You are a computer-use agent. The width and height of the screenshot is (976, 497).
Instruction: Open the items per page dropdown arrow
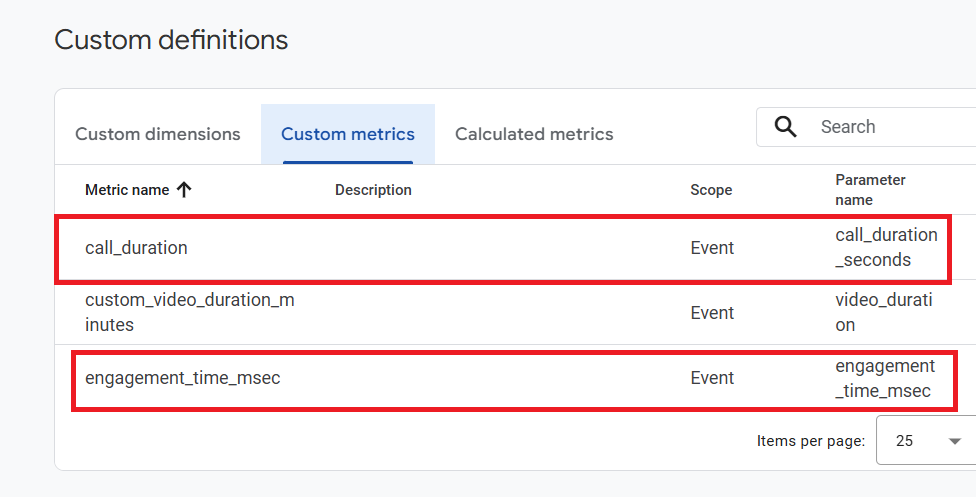pyautogui.click(x=955, y=441)
